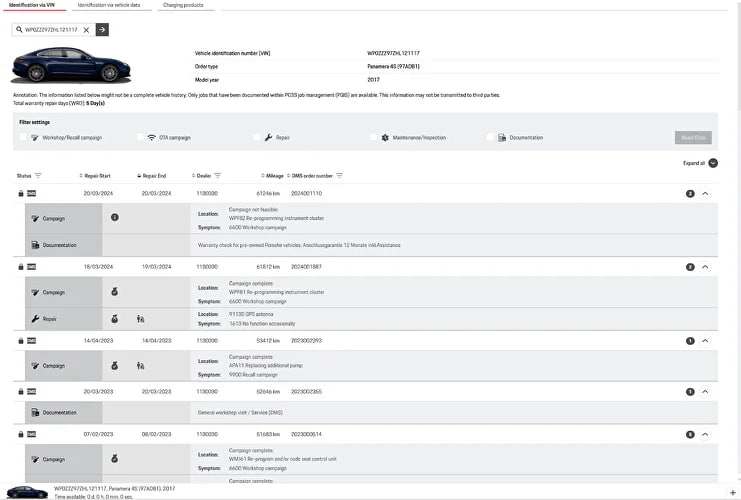
Task: Collapse the 20/03/2023 order row
Action: coord(705,392)
